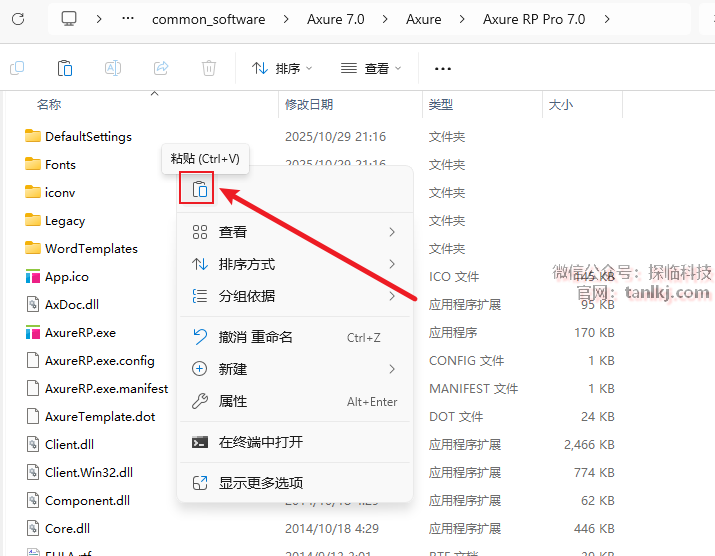
Task: Go to Axure folder in breadcrumb
Action: [424, 19]
